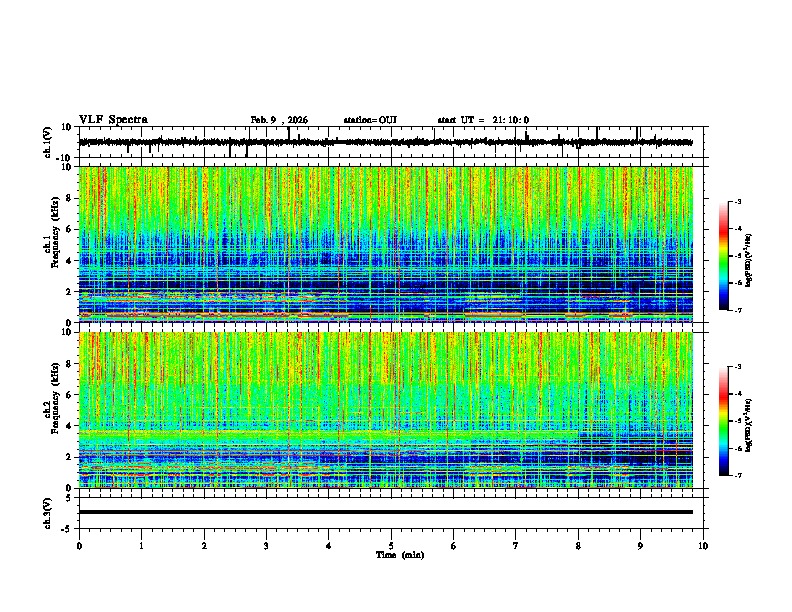Click time axis tick label '7'
The height and width of the screenshot is (612, 792).
tap(516, 546)
